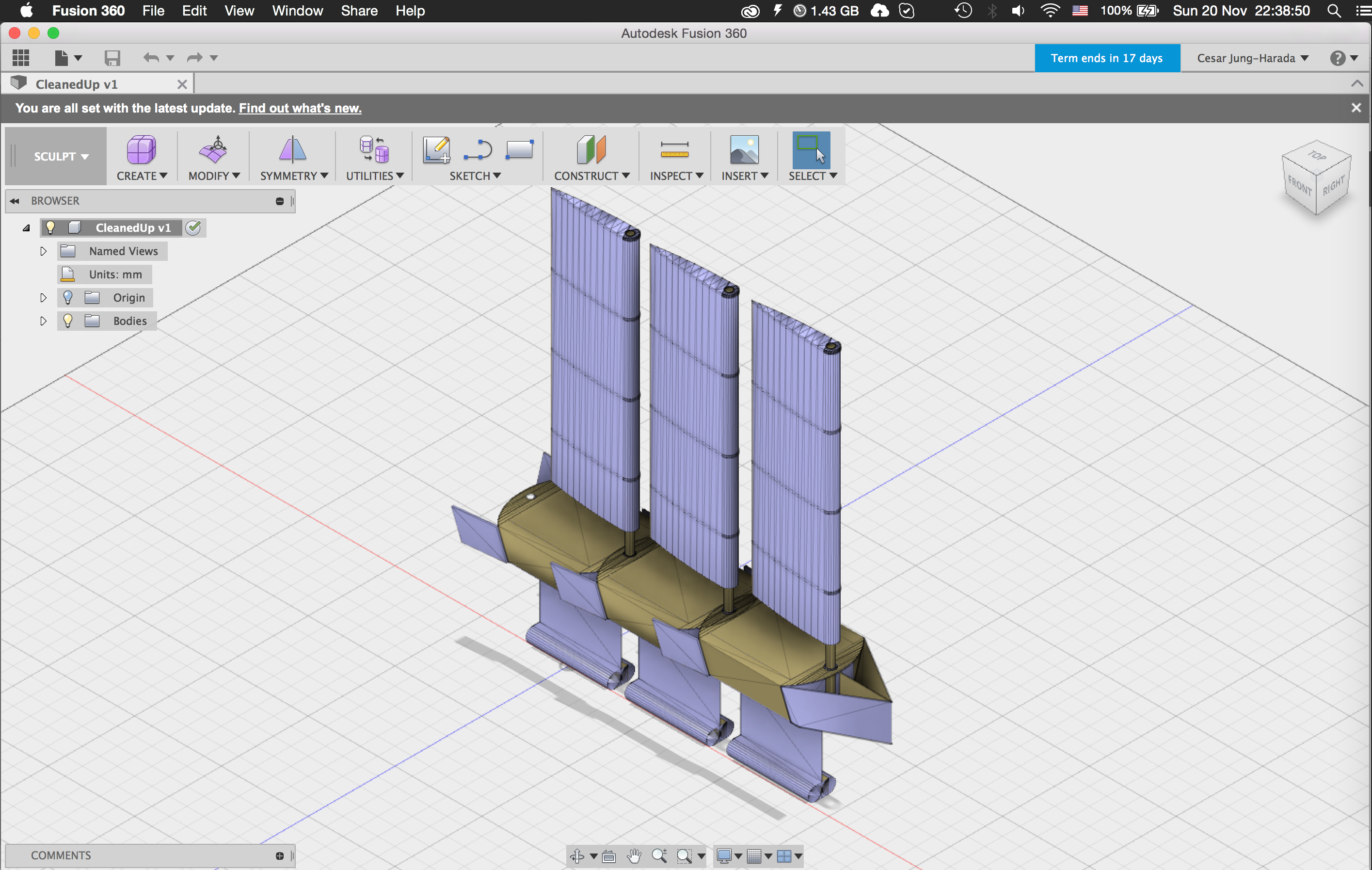Click the Term ends in 17 days button
The height and width of the screenshot is (870, 1372).
click(x=1107, y=57)
